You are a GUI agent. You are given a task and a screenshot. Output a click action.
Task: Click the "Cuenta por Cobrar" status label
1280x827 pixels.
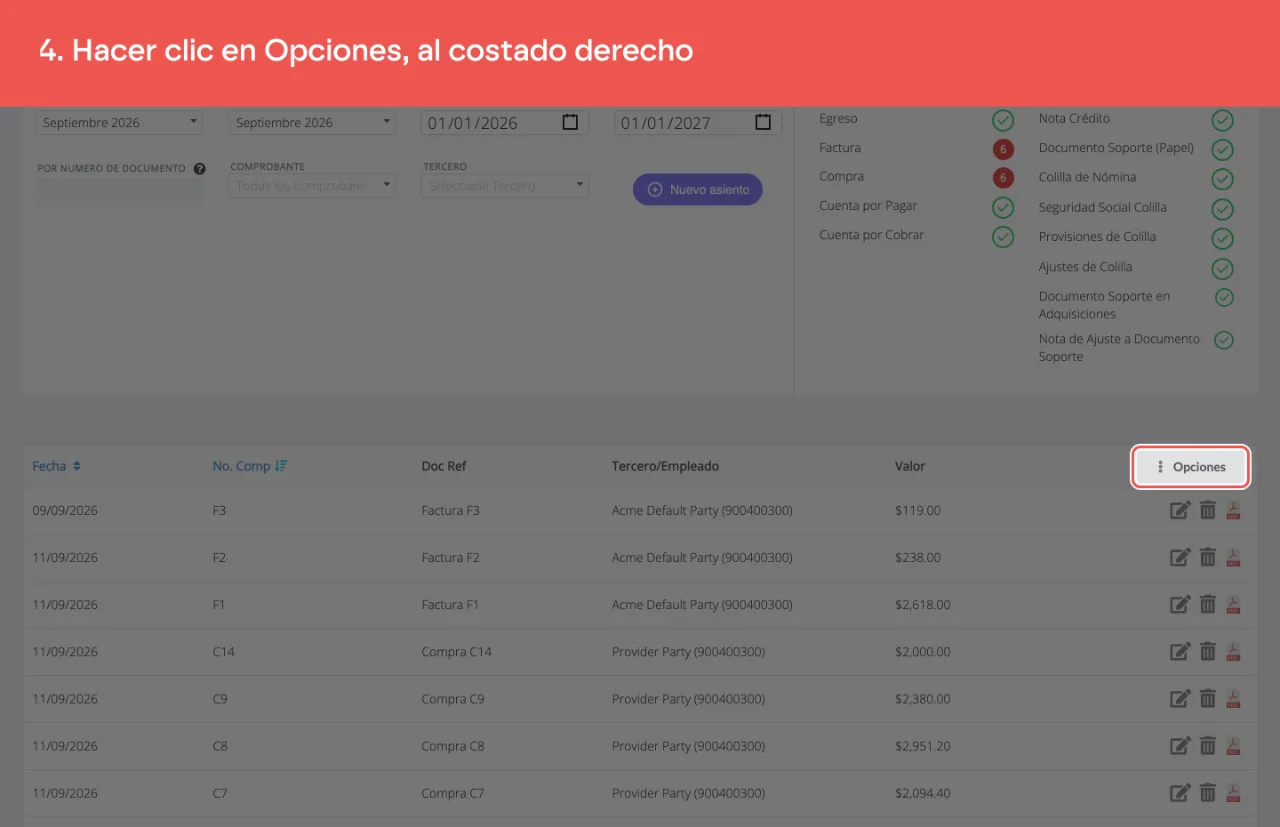pos(872,235)
